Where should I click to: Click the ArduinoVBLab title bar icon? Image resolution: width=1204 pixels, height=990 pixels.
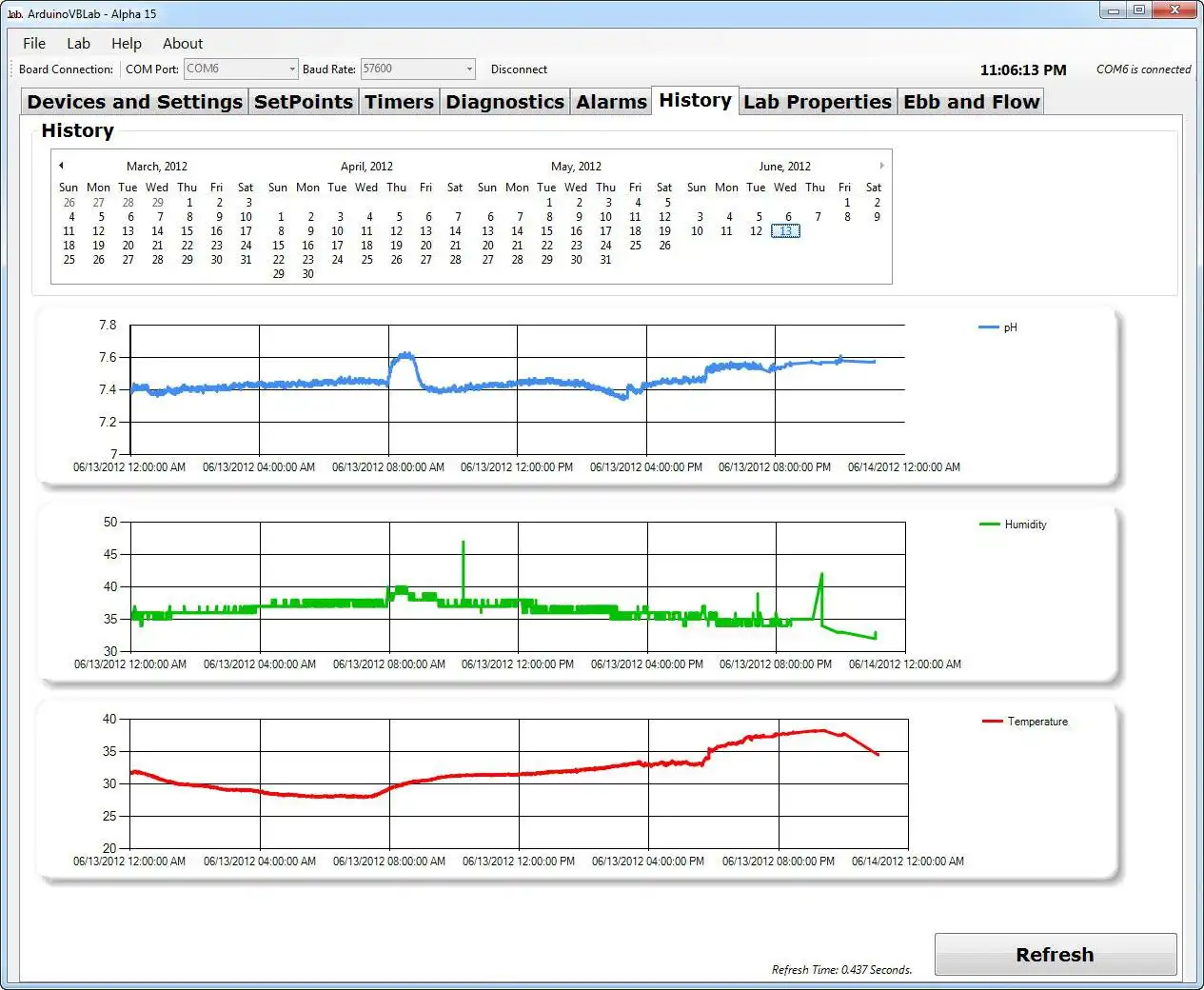pos(14,14)
